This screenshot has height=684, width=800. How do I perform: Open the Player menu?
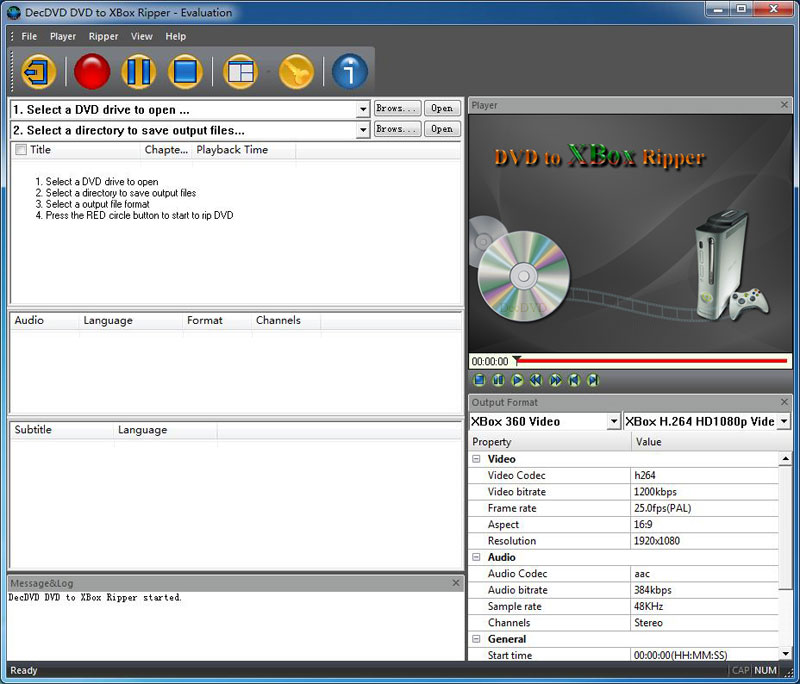[x=63, y=36]
